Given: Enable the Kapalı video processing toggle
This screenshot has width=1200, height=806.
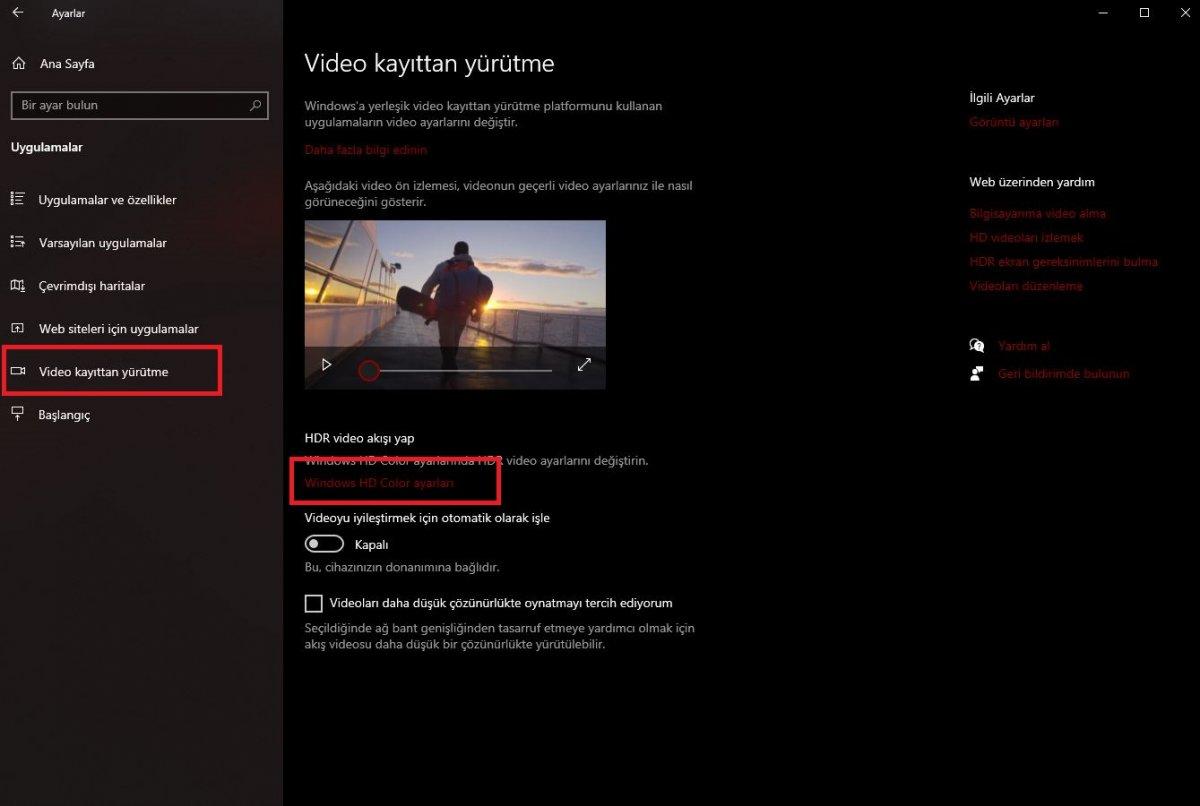Looking at the screenshot, I should [324, 543].
